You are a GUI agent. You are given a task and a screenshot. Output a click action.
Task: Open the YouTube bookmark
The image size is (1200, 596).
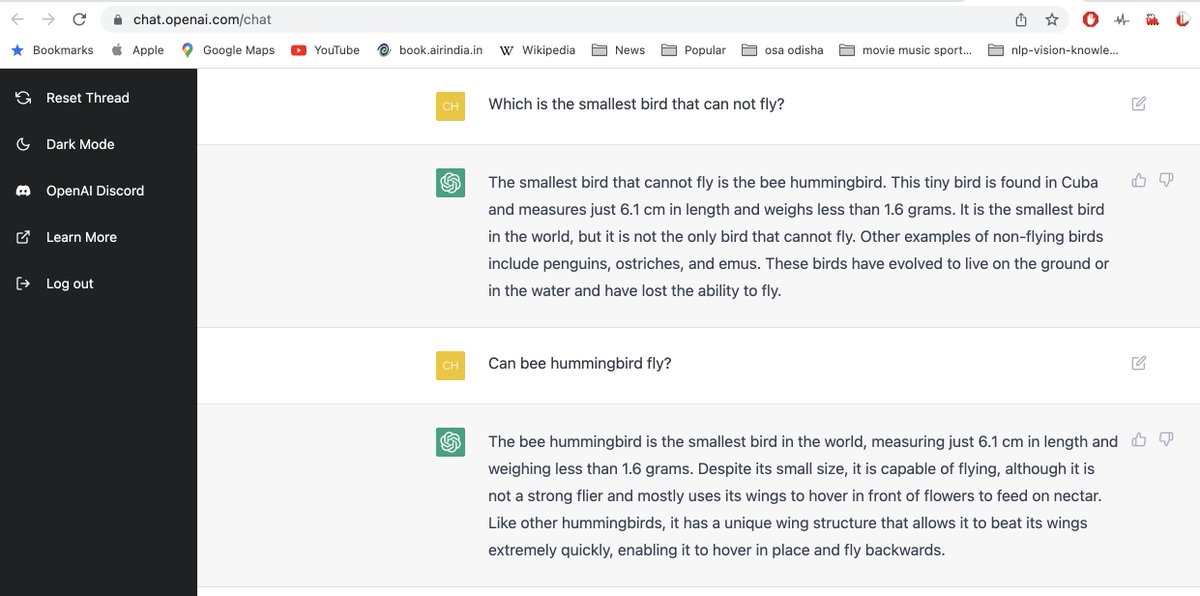point(325,50)
